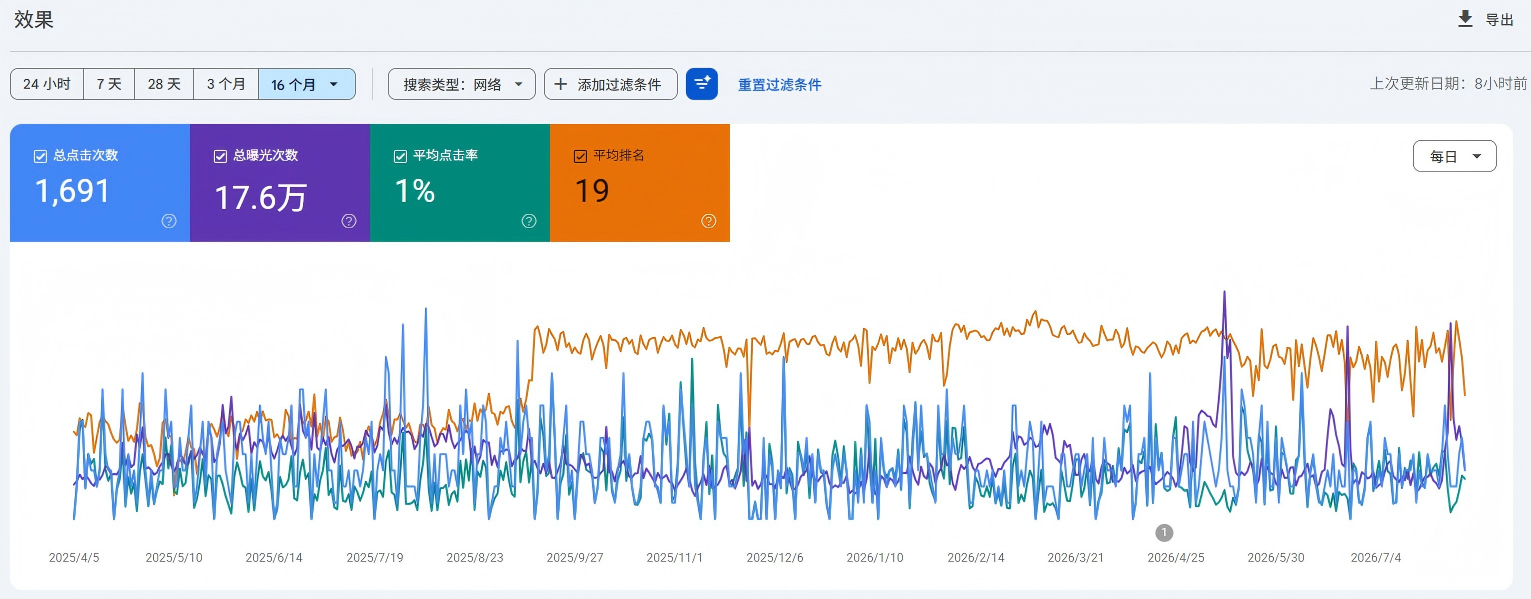Switch to the 28 天 range
Image resolution: width=1531 pixels, height=599 pixels.
(164, 84)
